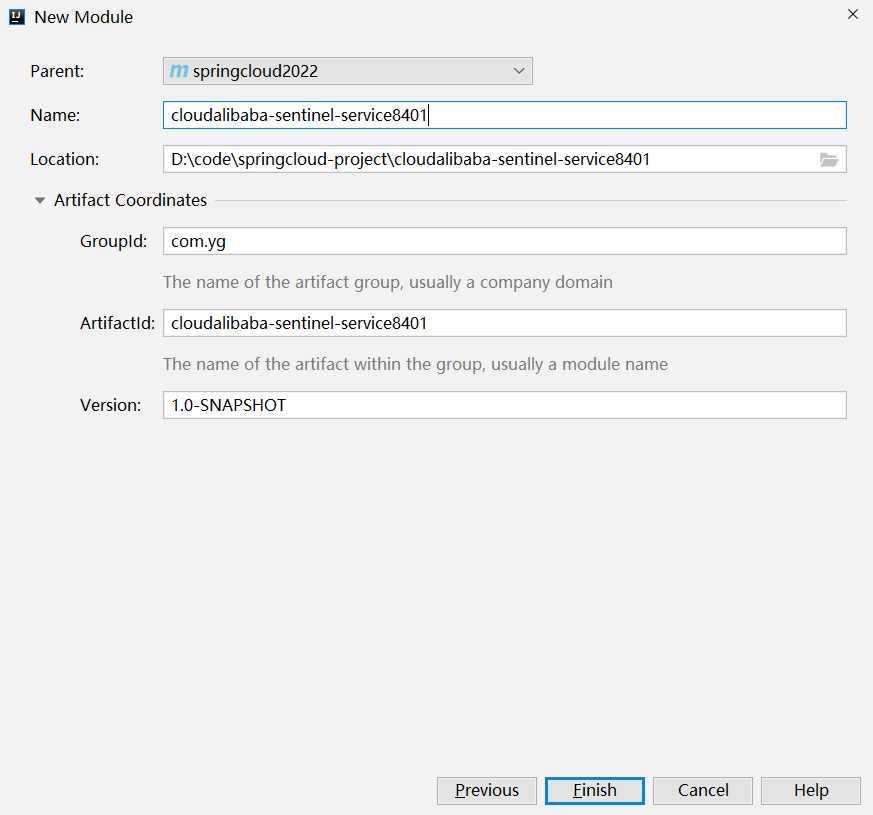Screen dimensions: 873x815
Task: Click the Maven 'm' icon in Parent combo
Action: 179,71
